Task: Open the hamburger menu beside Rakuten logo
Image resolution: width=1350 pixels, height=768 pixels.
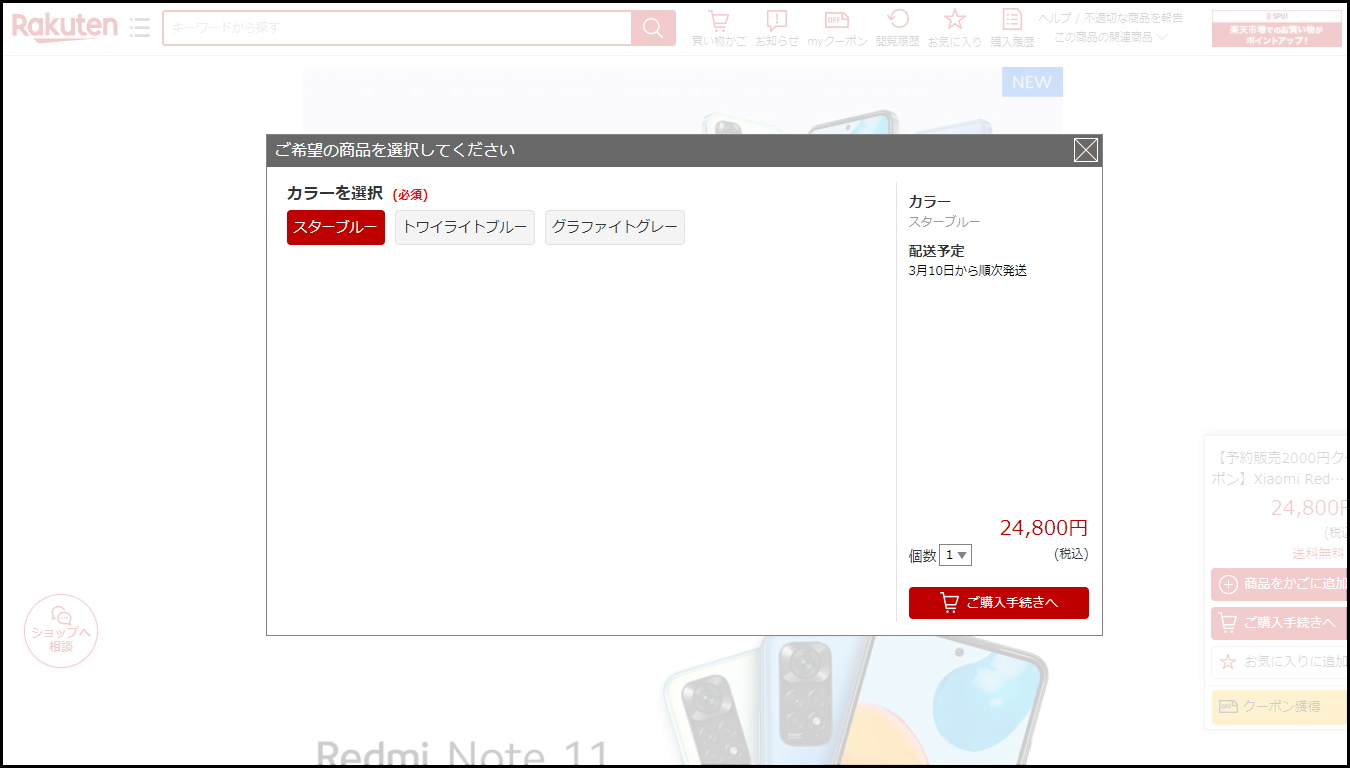Action: click(140, 27)
